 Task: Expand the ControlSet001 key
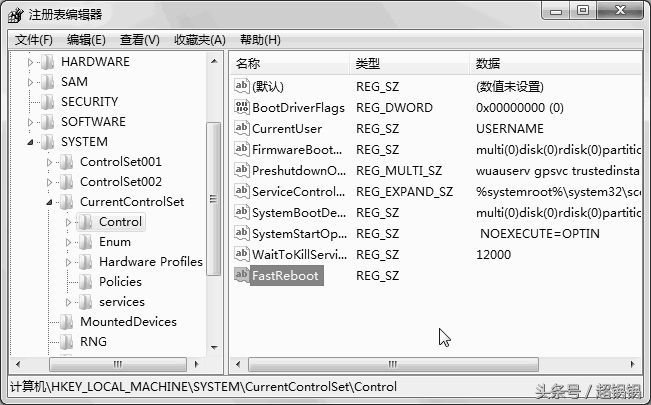point(49,162)
